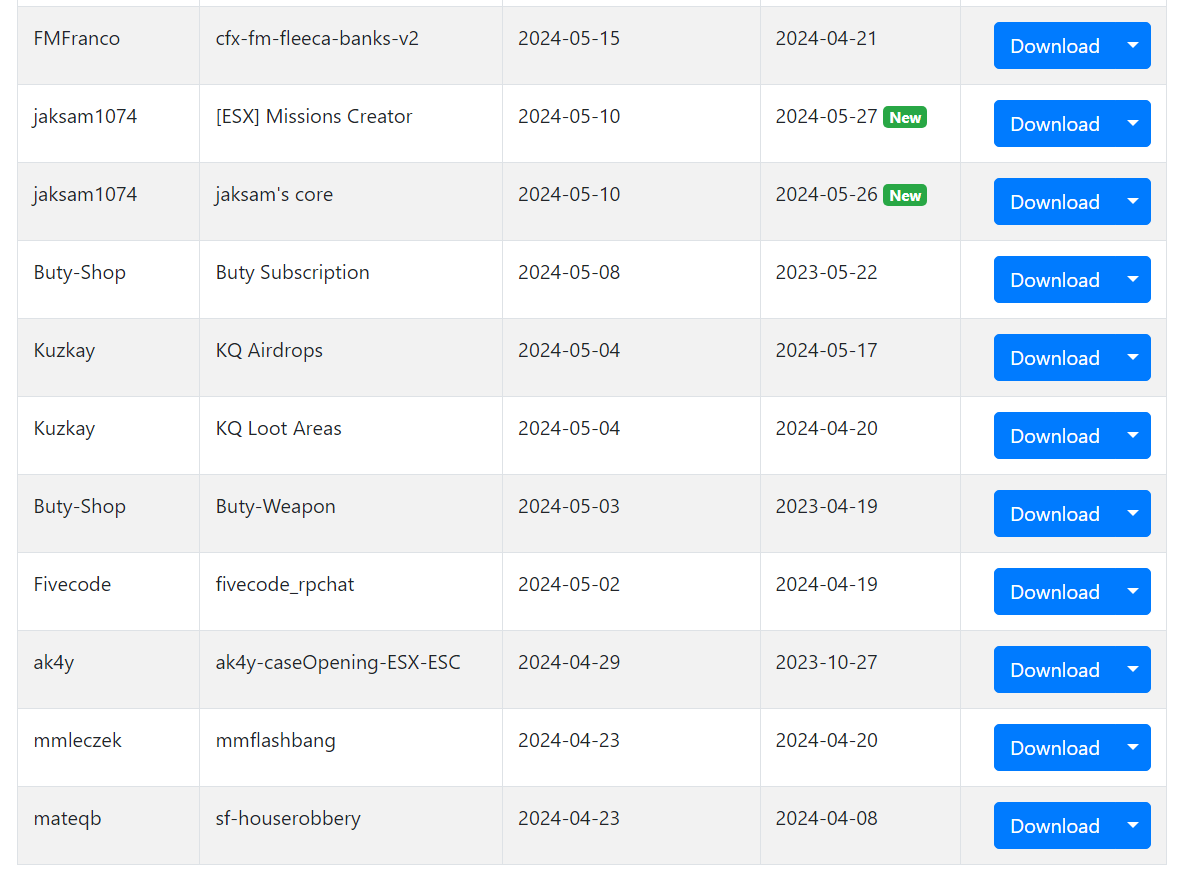
Task: Select date 2024-05-27 in Missions Creator row
Action: [x=826, y=117]
